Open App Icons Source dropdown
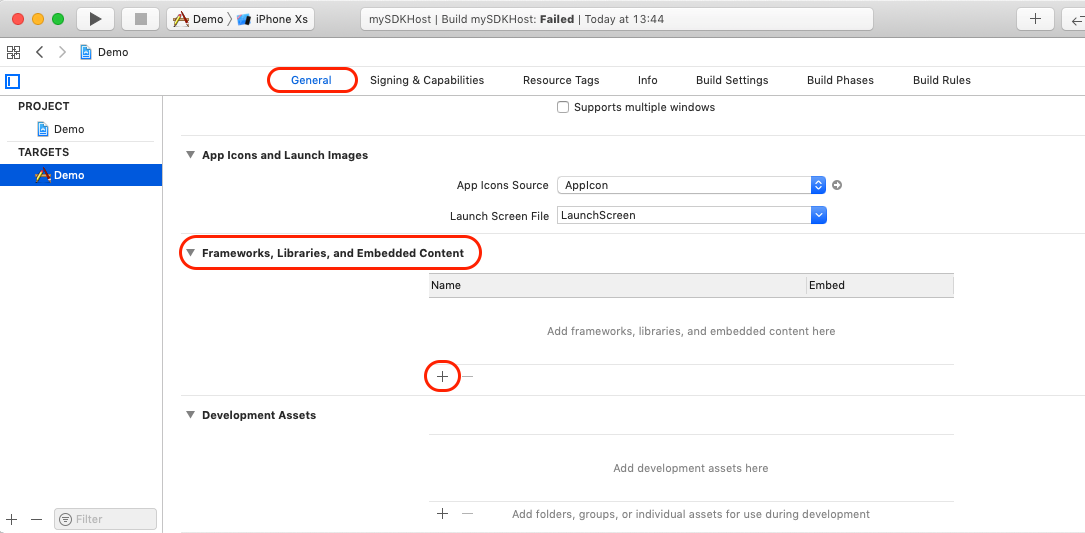1085x533 pixels. point(692,185)
